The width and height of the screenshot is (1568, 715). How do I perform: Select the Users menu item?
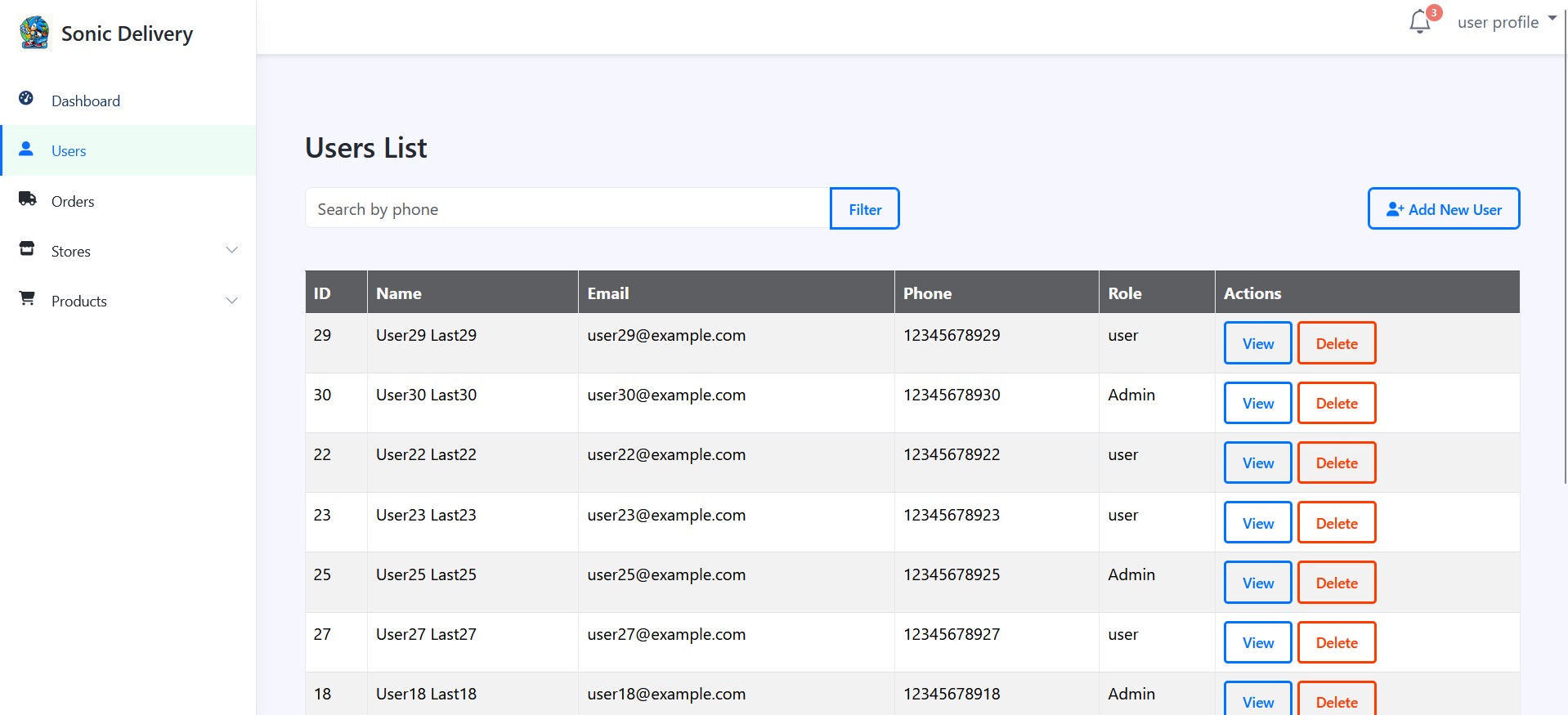pos(128,150)
